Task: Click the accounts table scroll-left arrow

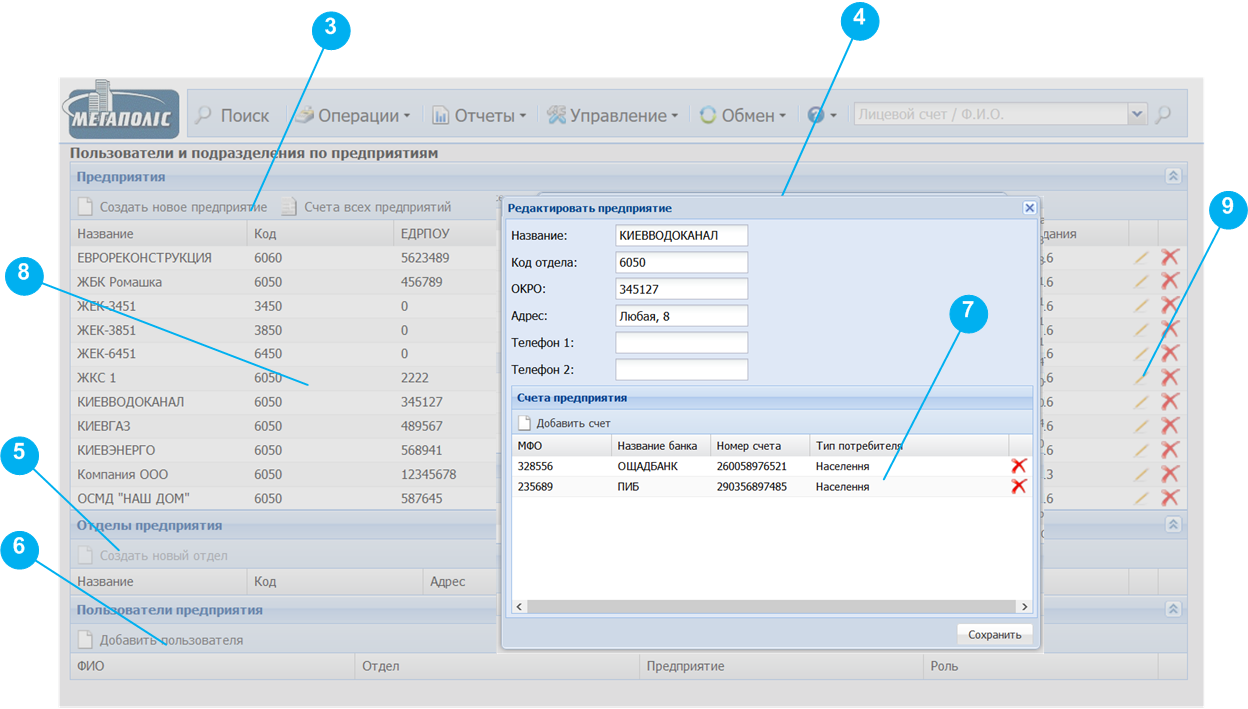Action: pyautogui.click(x=519, y=606)
